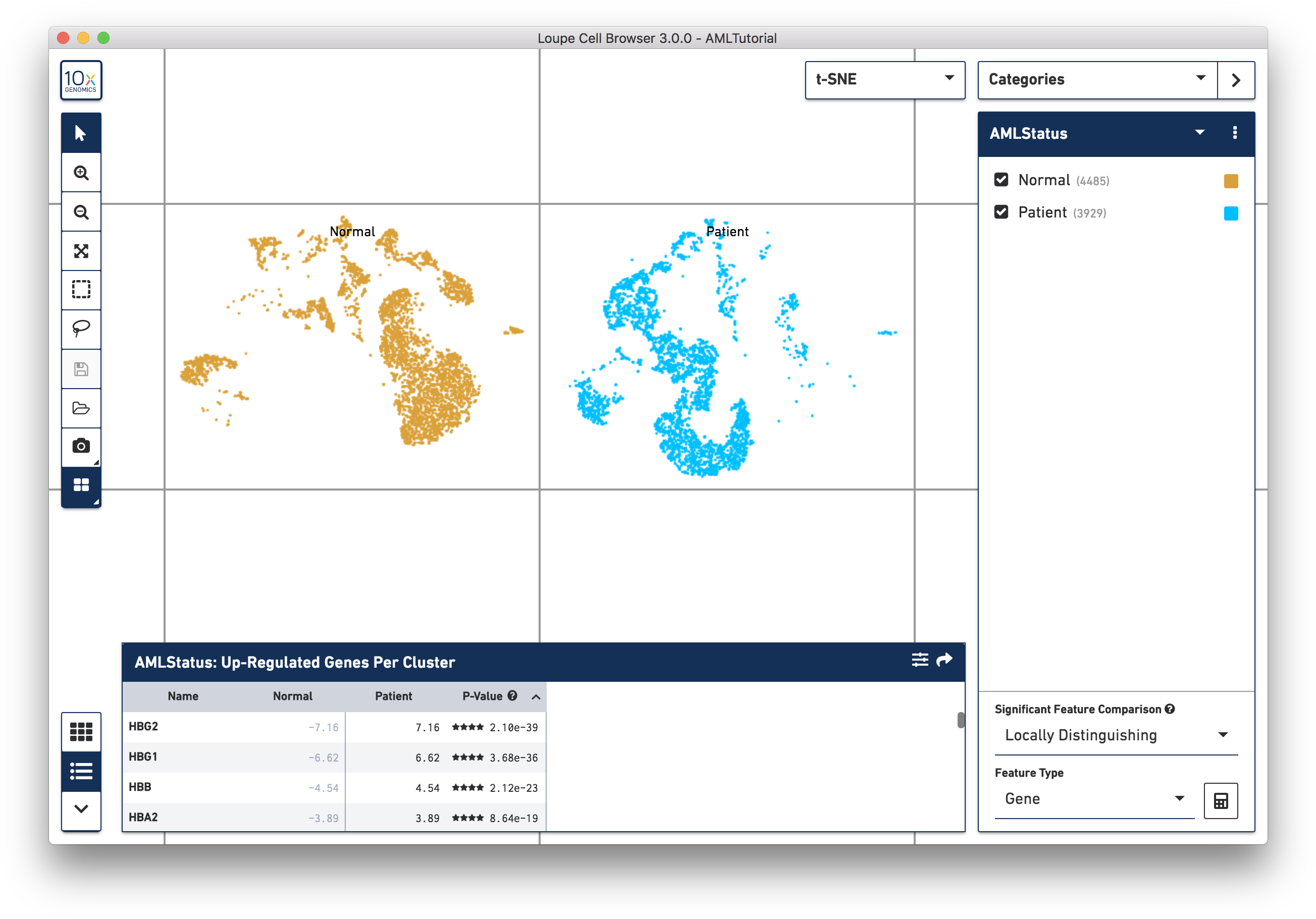Activate the rectangular selection tool
Screen dimensions: 1316x919
click(81, 290)
